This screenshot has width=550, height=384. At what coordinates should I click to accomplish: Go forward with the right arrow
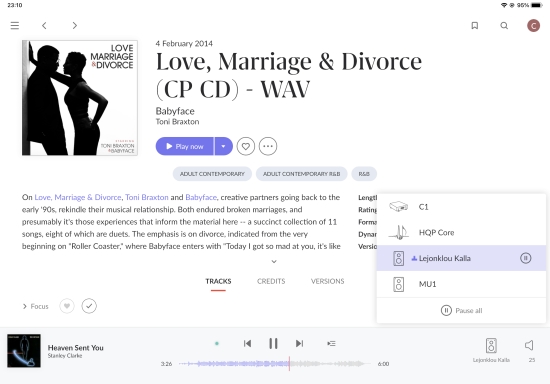[x=74, y=26]
